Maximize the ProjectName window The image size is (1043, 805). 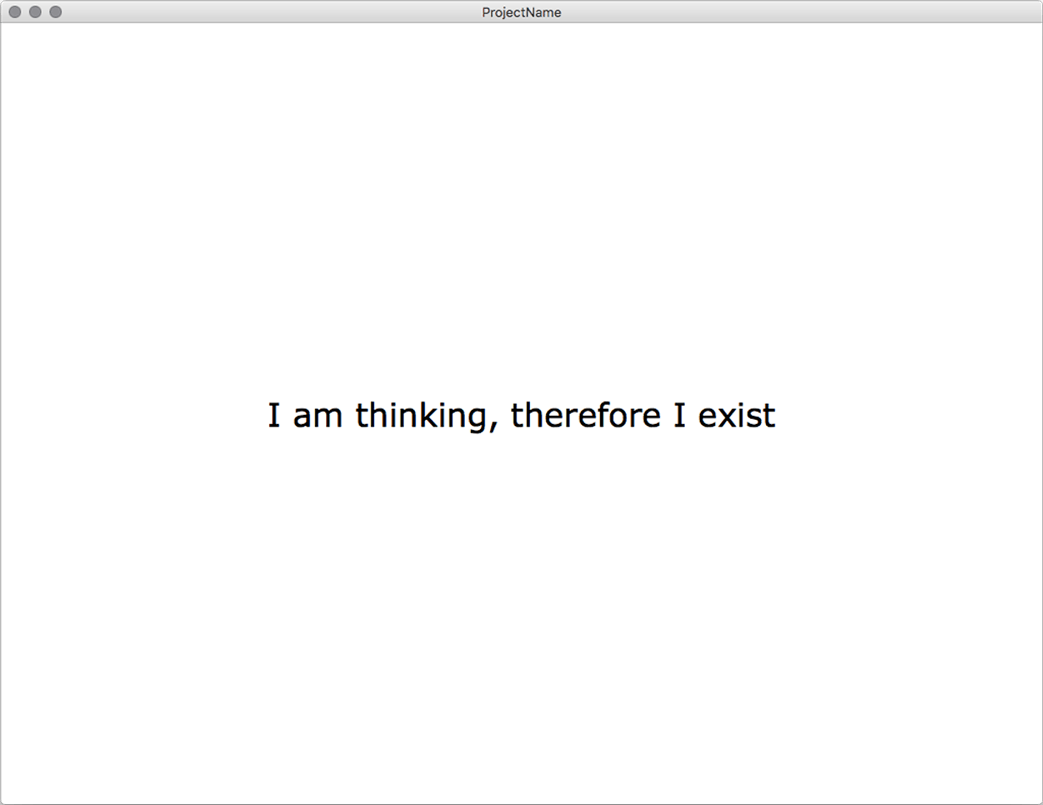[x=56, y=12]
